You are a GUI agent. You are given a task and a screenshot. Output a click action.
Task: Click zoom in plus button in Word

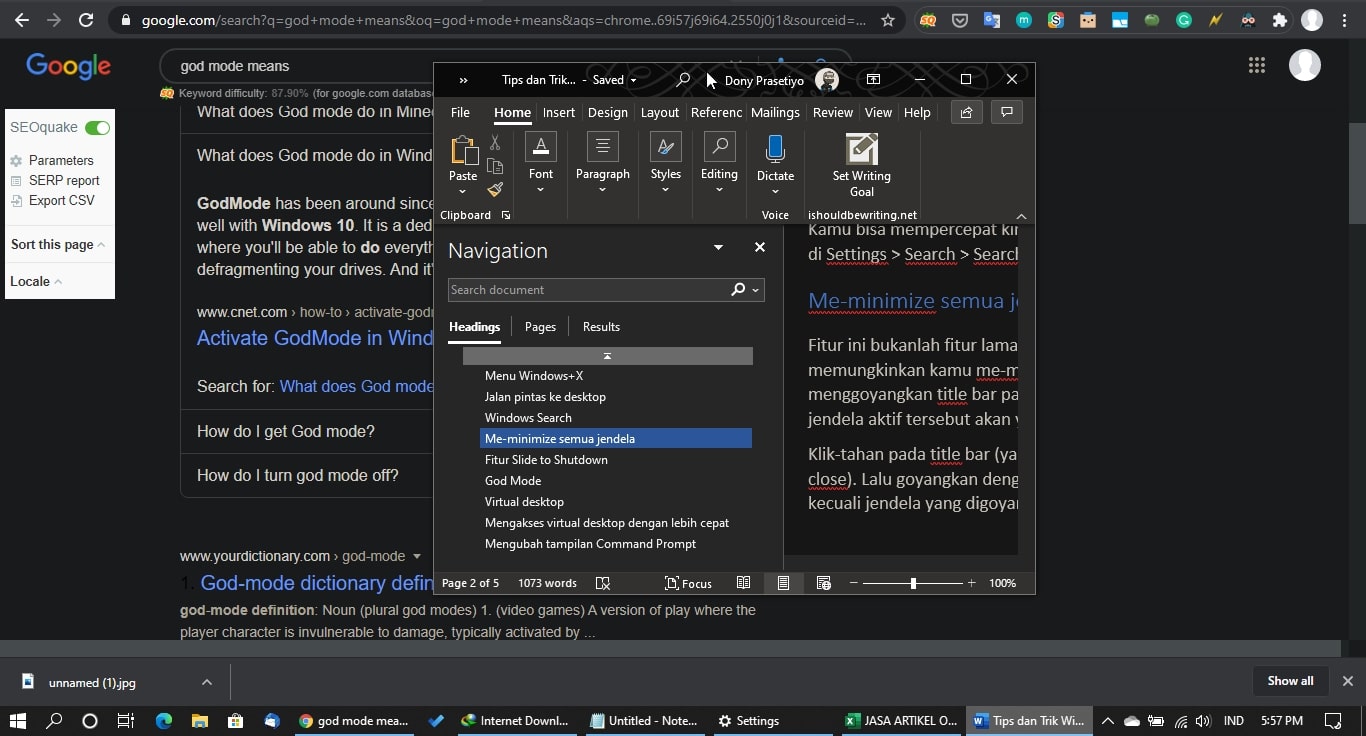[971, 583]
